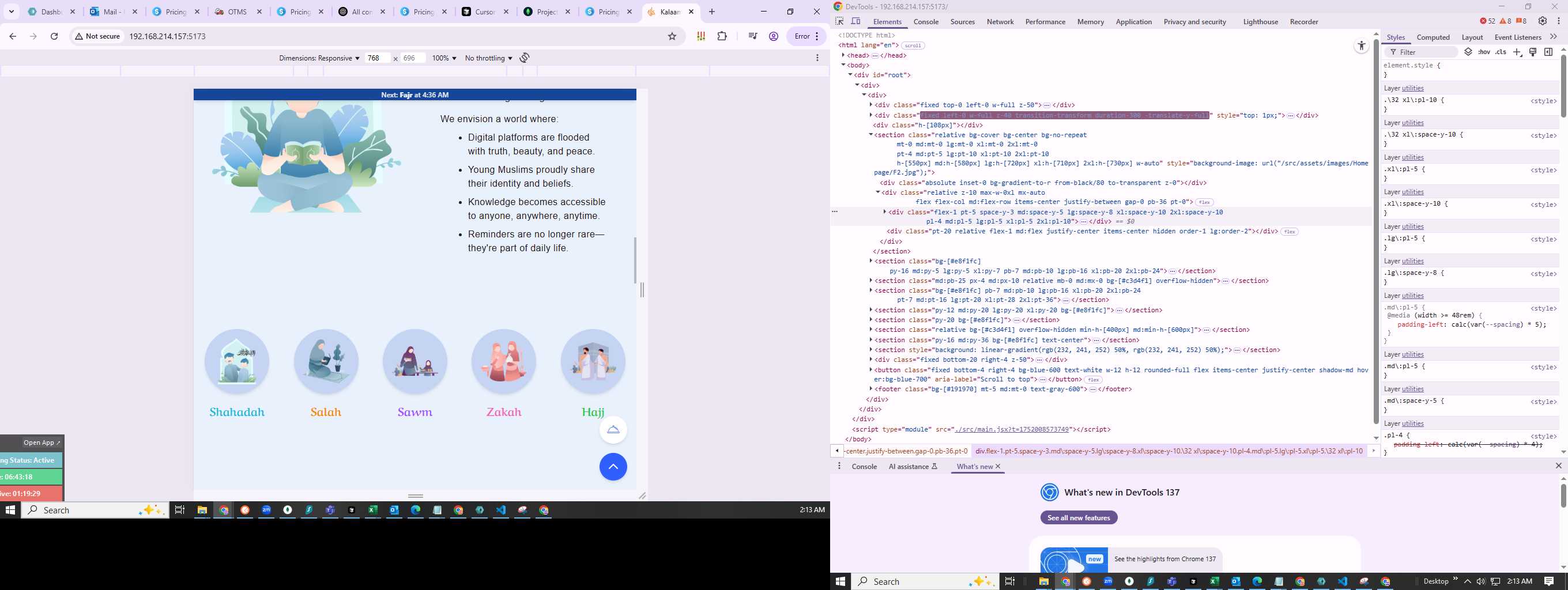
Task: Click the Salah pillar label
Action: [326, 412]
